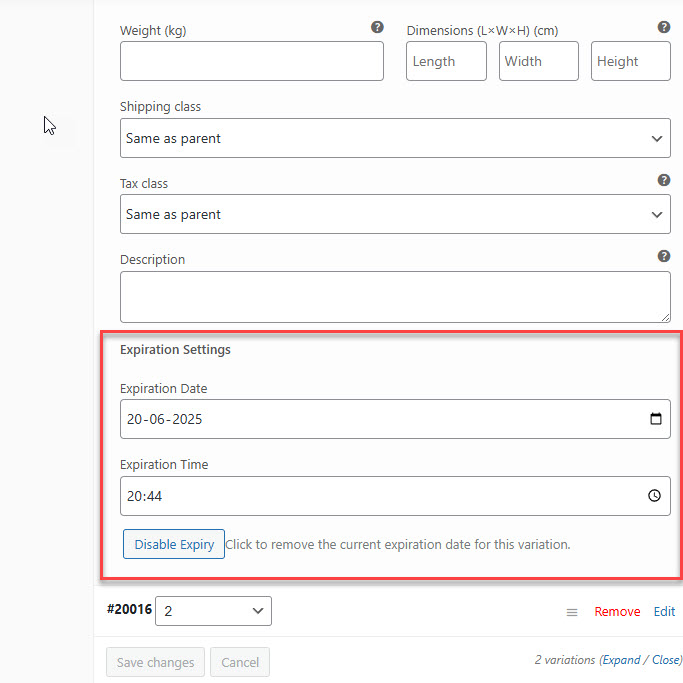Open the Description help tooltip icon
683x683 pixels.
tap(663, 256)
